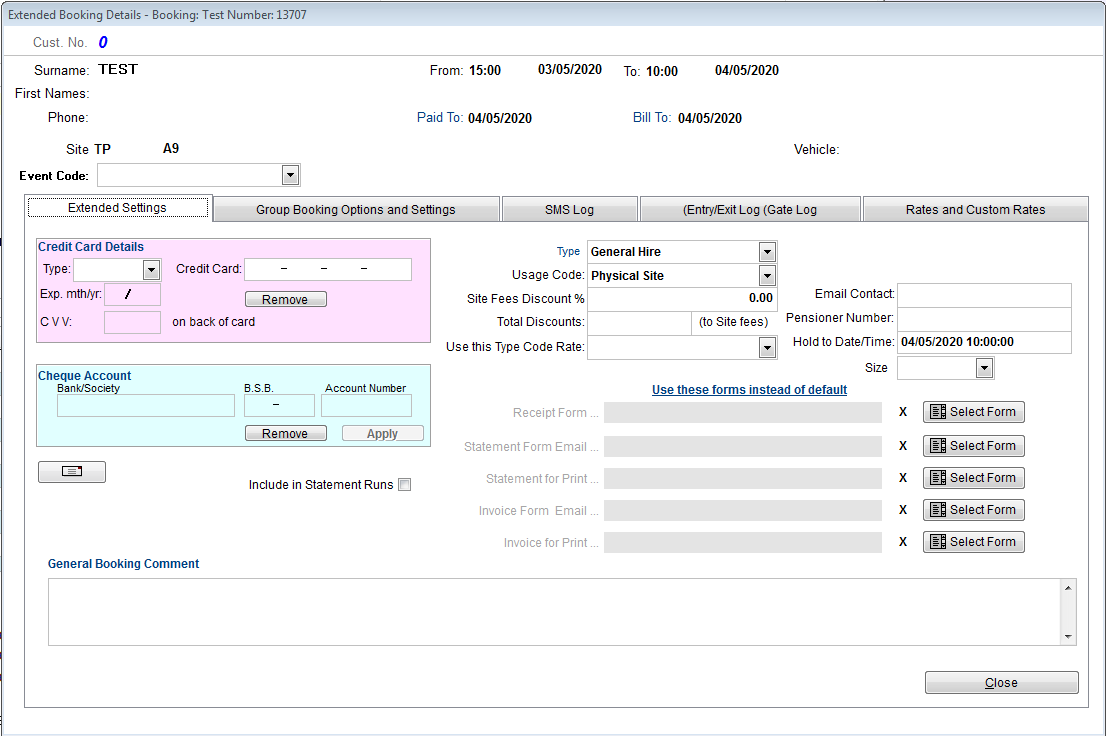1106x736 pixels.
Task: Click the Surname value TEST
Action: coord(118,69)
